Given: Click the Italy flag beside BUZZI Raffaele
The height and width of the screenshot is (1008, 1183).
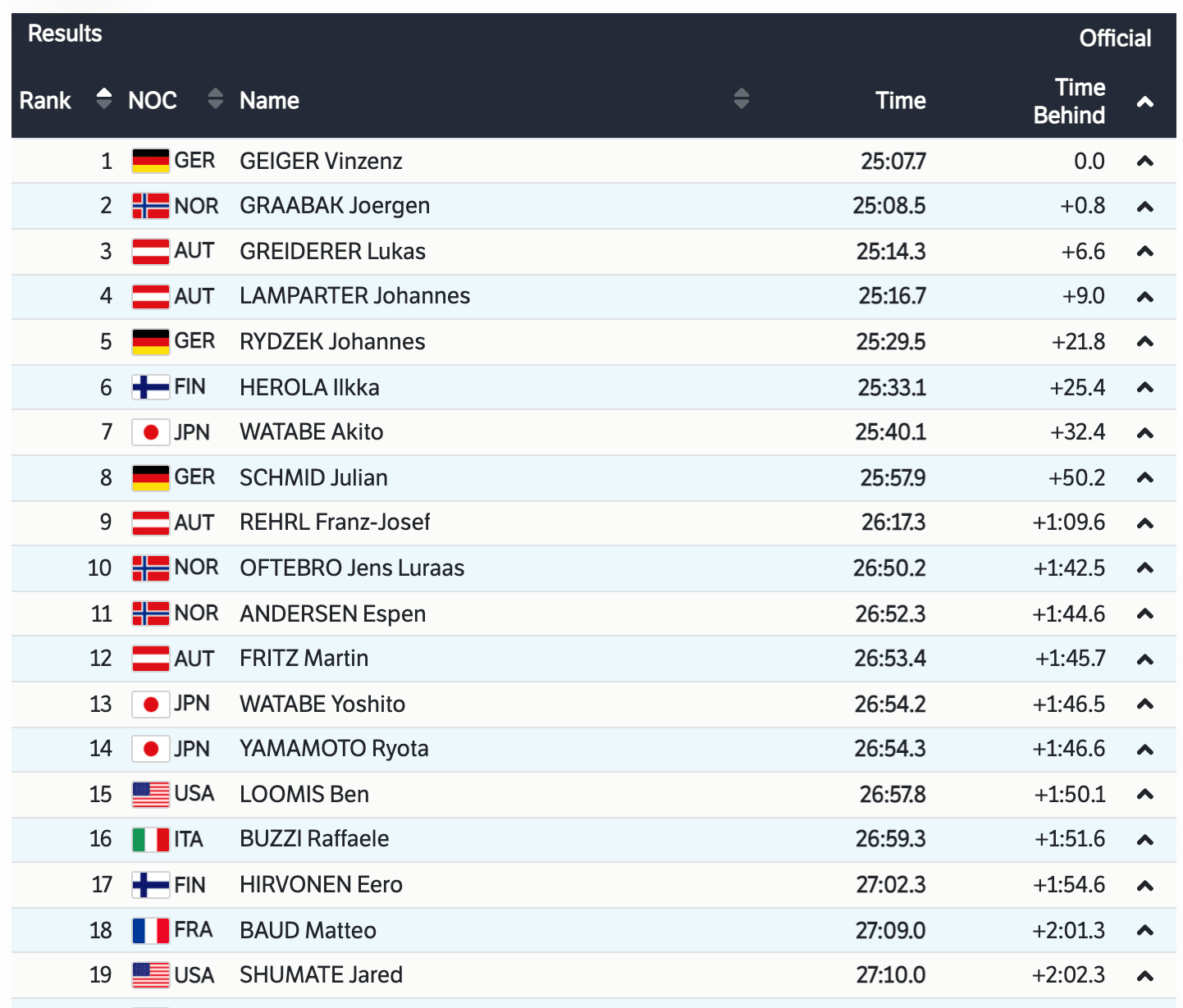Looking at the screenshot, I should (151, 839).
